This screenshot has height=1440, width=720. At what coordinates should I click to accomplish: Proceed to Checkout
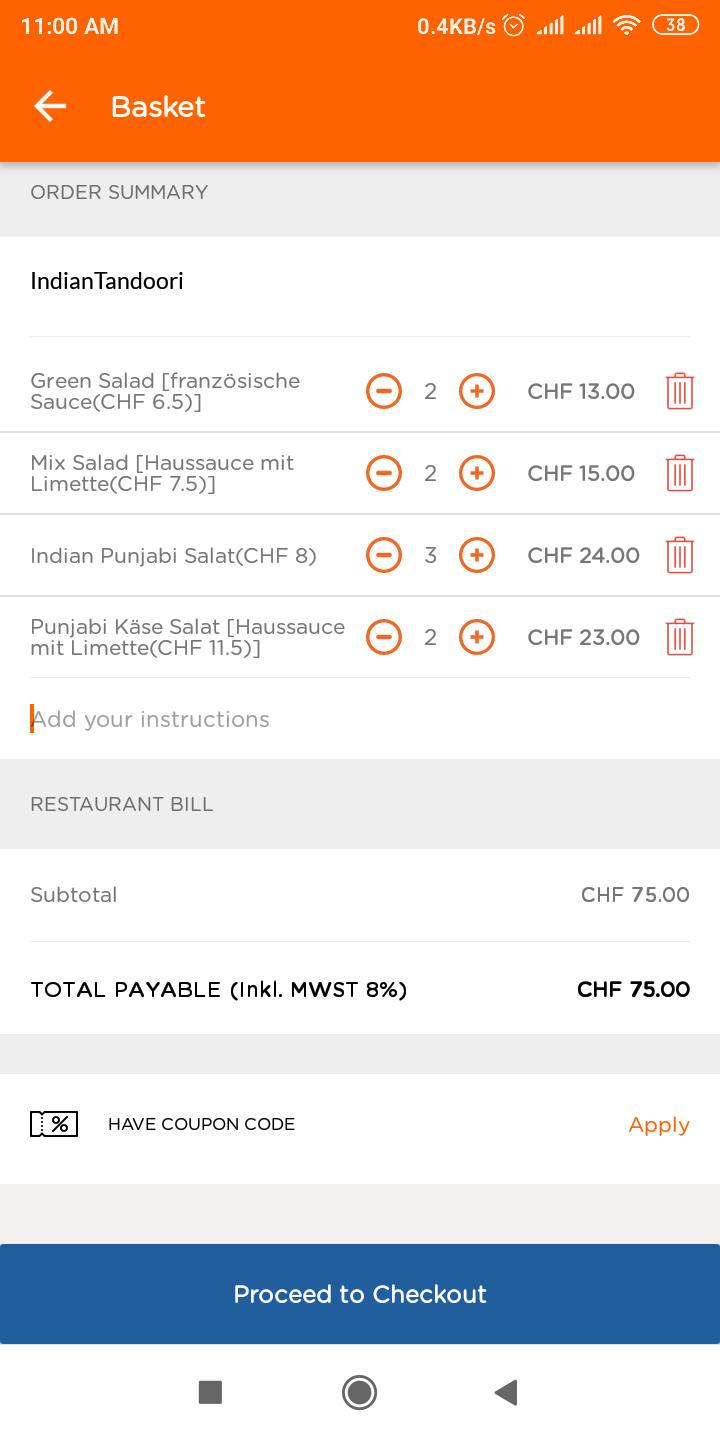(360, 1294)
